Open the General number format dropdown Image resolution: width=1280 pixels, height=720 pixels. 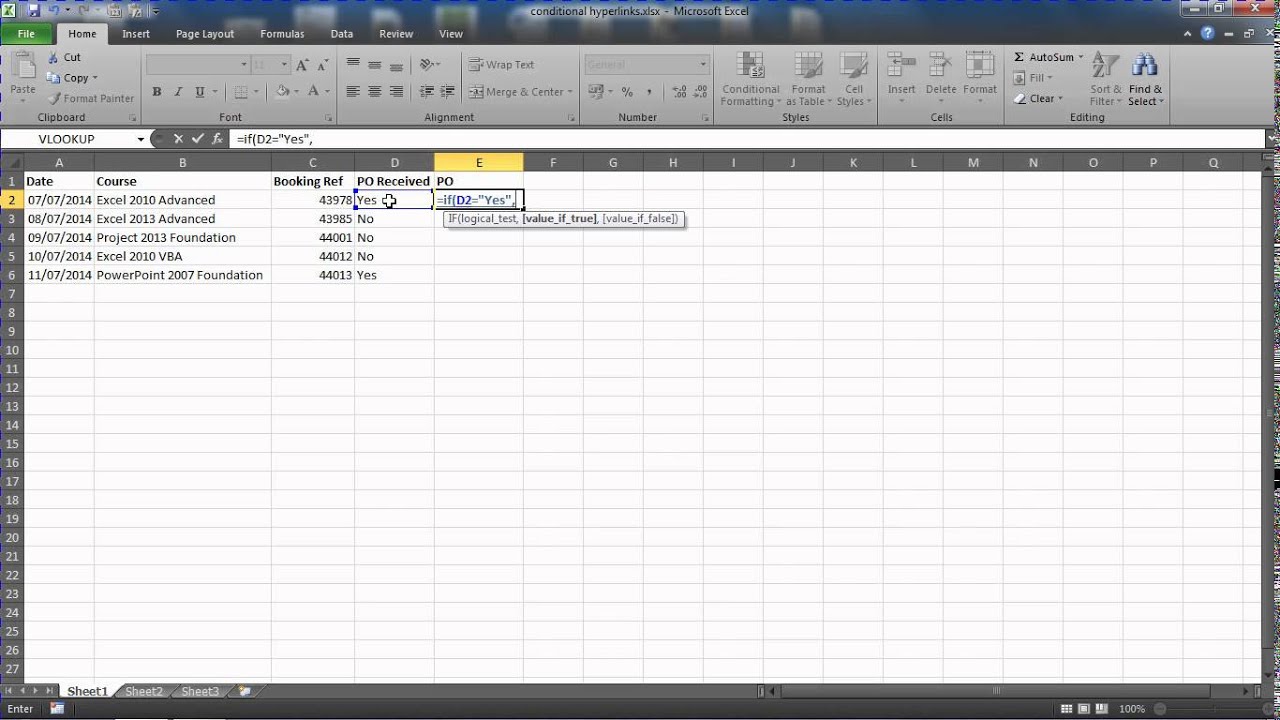[x=703, y=65]
